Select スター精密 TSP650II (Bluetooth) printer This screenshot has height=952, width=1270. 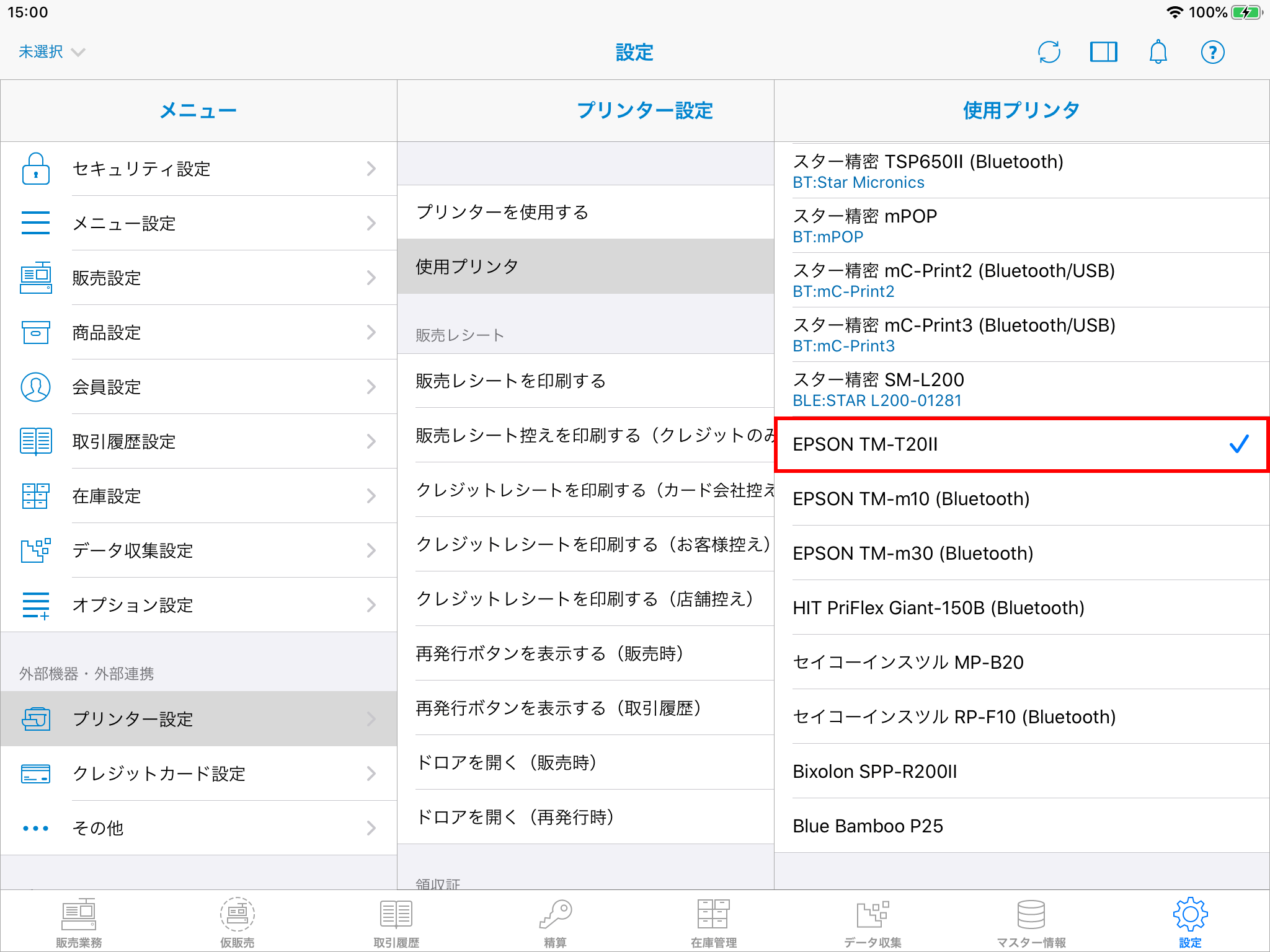coord(1022,171)
